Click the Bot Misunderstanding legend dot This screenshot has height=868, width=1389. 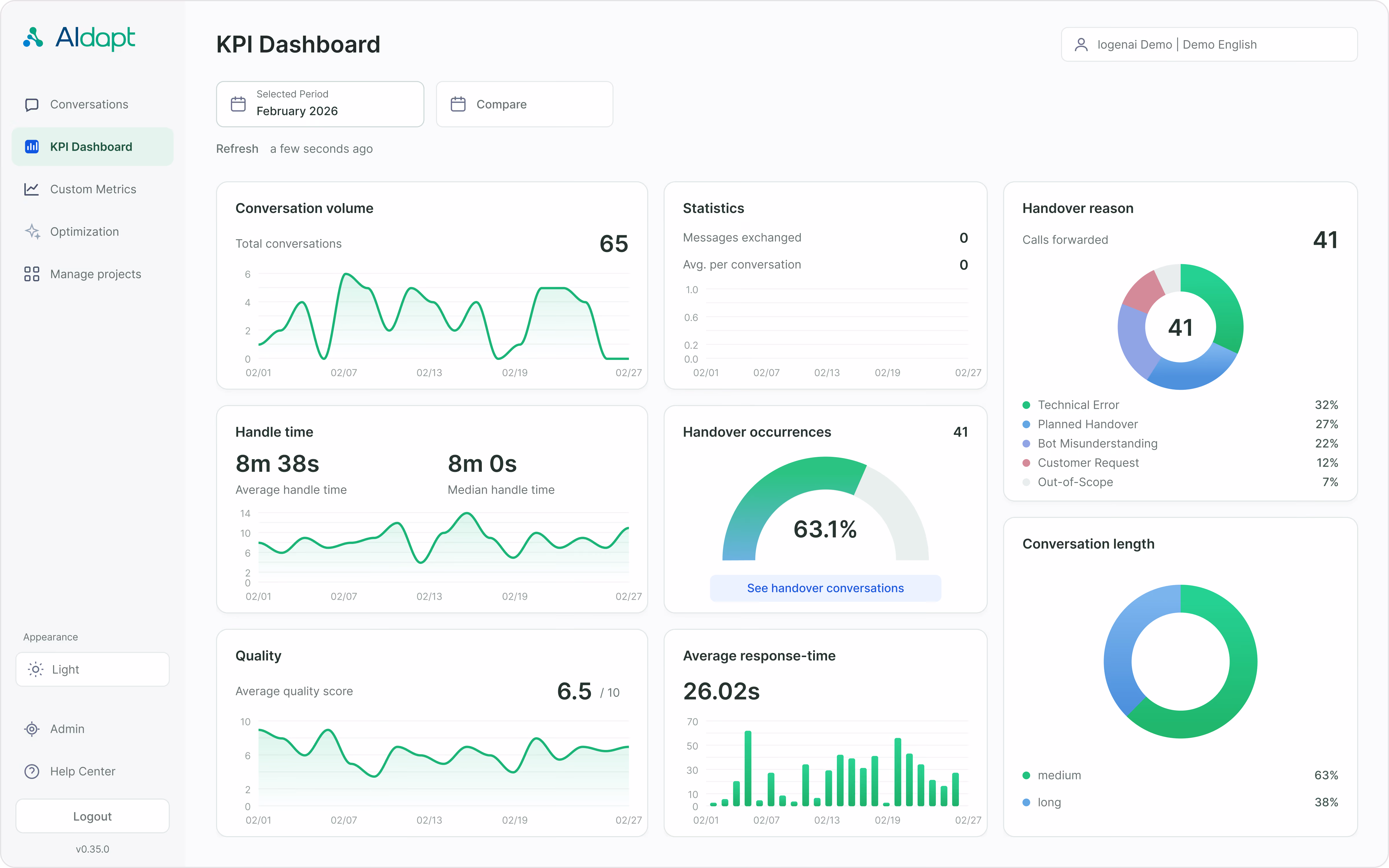[x=1026, y=444]
